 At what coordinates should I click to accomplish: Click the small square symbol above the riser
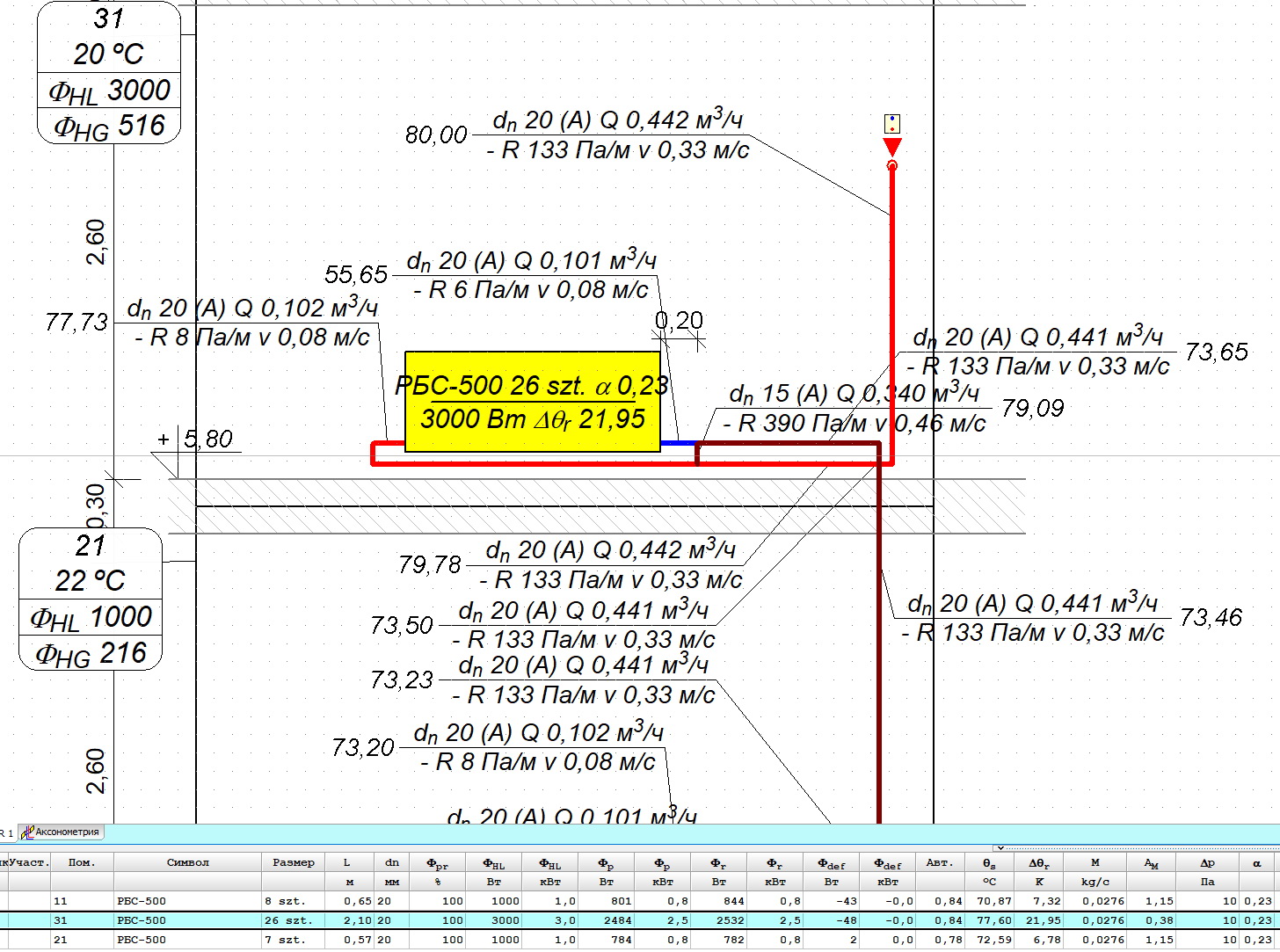pyautogui.click(x=892, y=123)
